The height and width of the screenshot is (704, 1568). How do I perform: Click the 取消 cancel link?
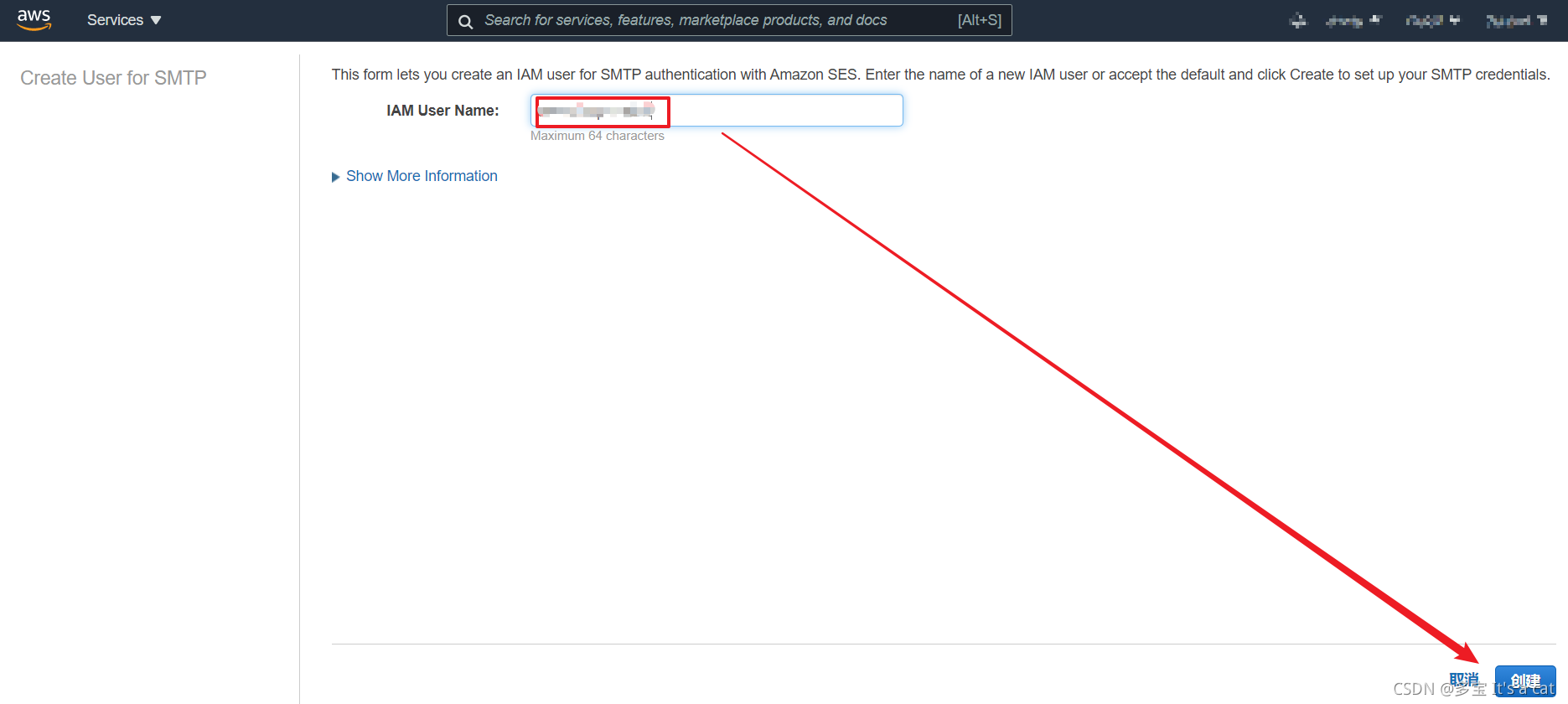(1464, 680)
